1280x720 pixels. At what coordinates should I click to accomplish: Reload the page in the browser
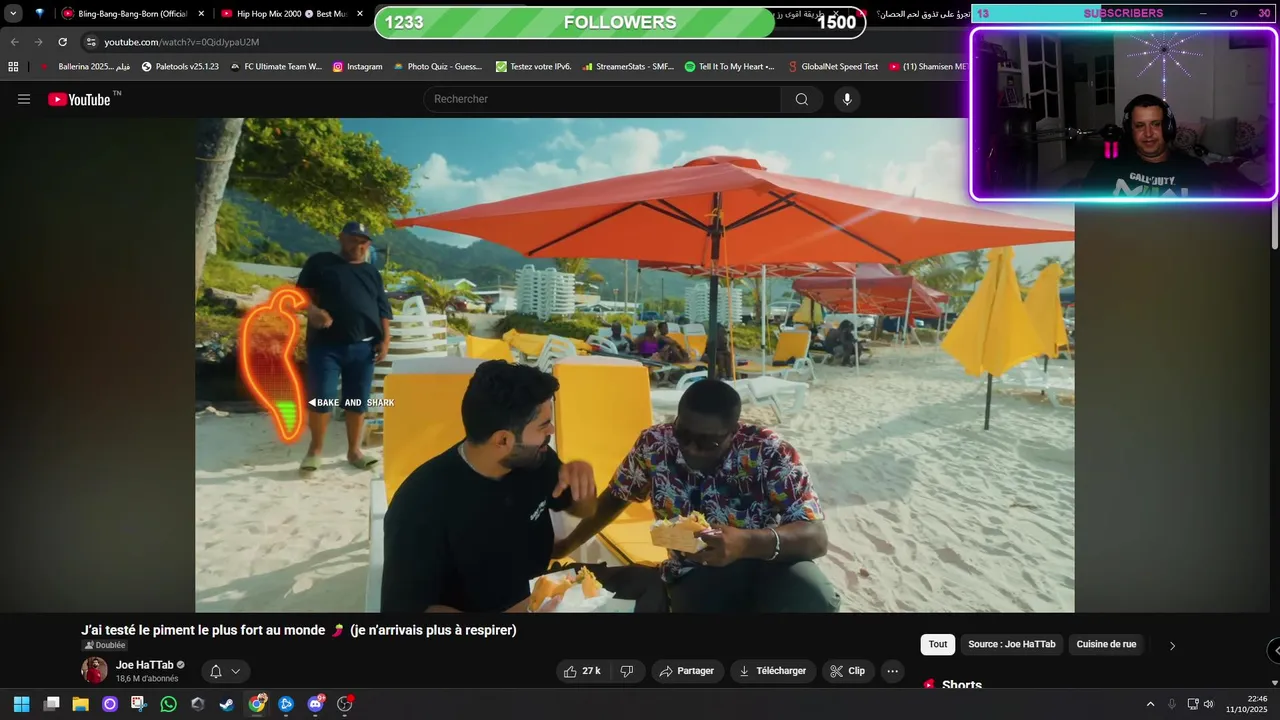63,42
